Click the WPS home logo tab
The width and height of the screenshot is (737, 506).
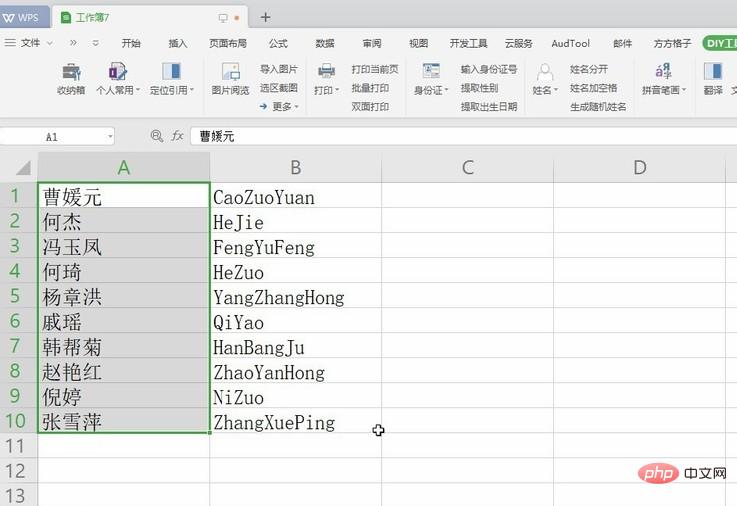pos(23,17)
